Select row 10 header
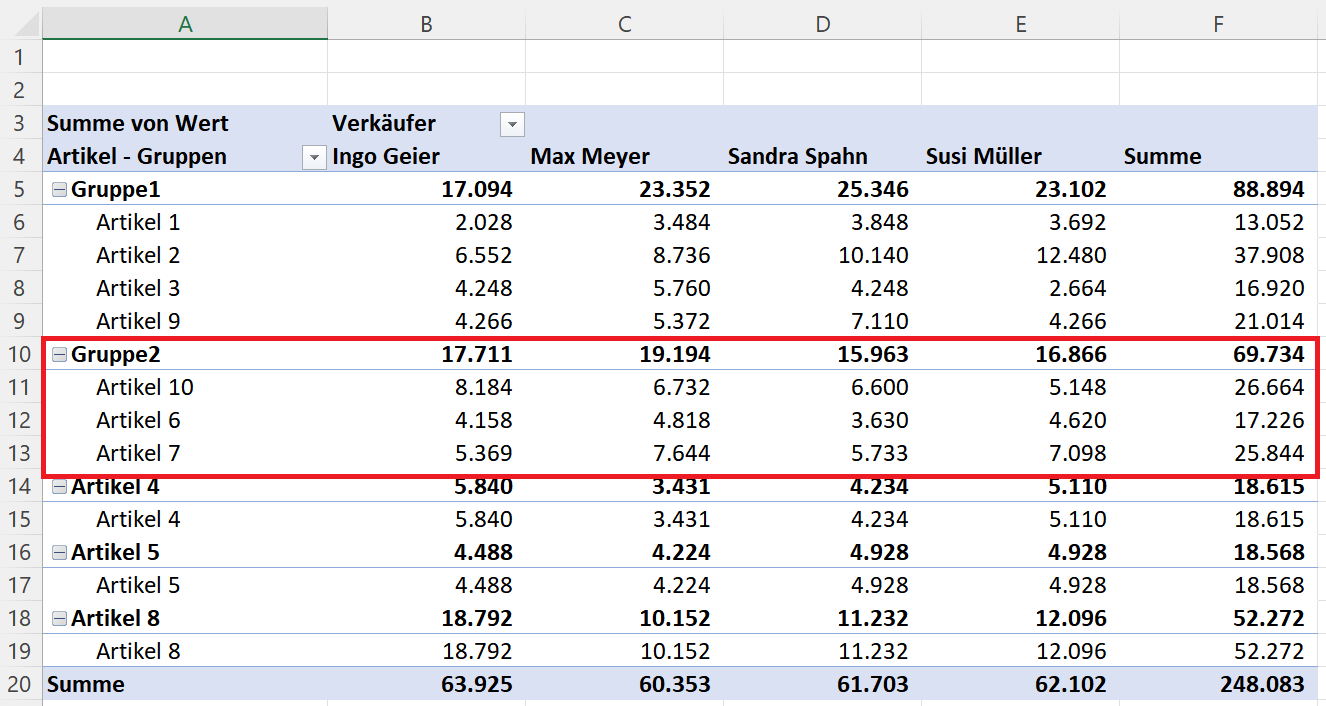Viewport: 1326px width, 706px height. [x=21, y=354]
